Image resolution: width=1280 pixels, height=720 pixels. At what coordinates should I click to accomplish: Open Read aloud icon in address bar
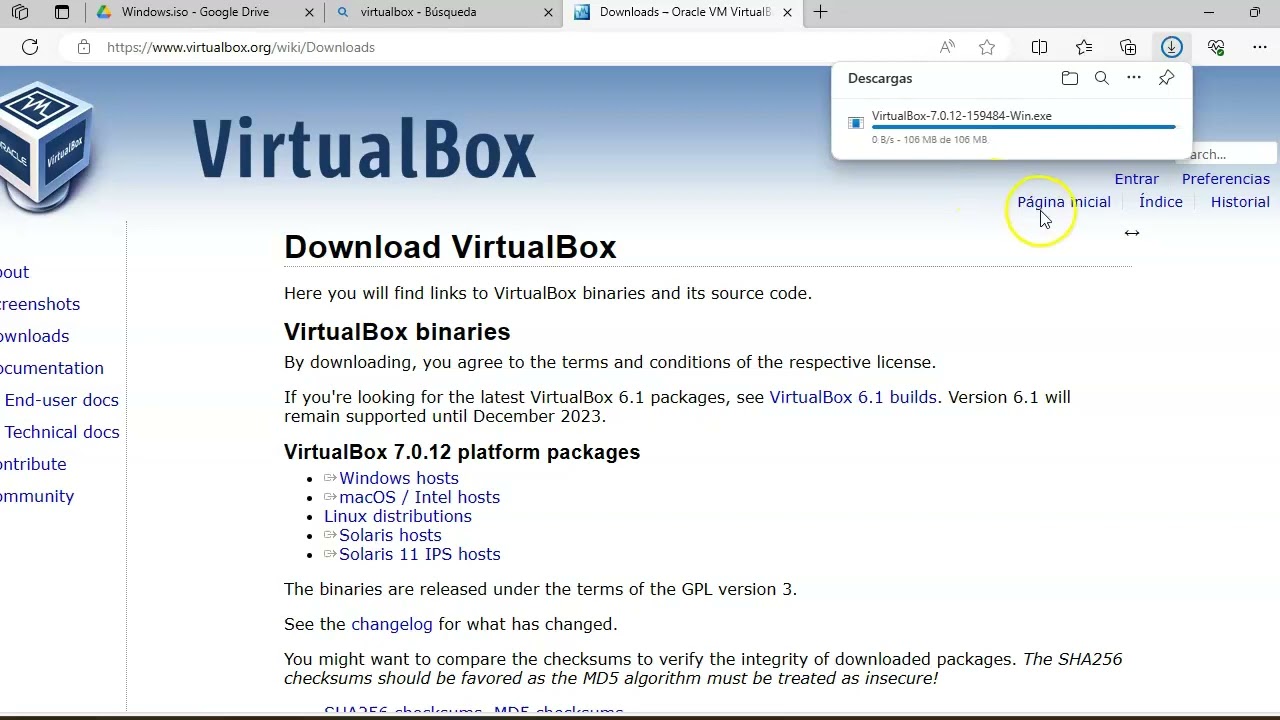947,47
